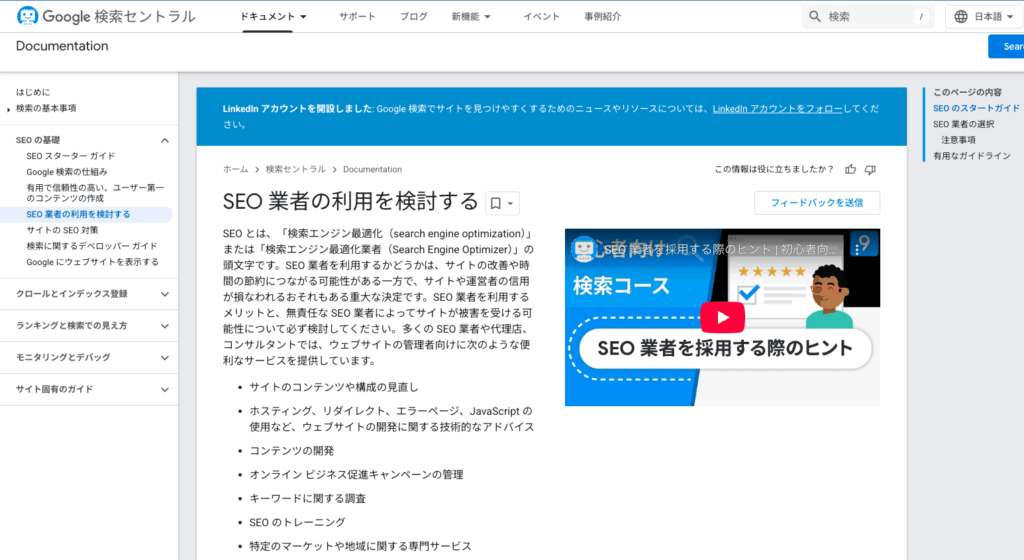This screenshot has height=560, width=1024.
Task: Click the Documentation header title
Action: click(x=62, y=46)
